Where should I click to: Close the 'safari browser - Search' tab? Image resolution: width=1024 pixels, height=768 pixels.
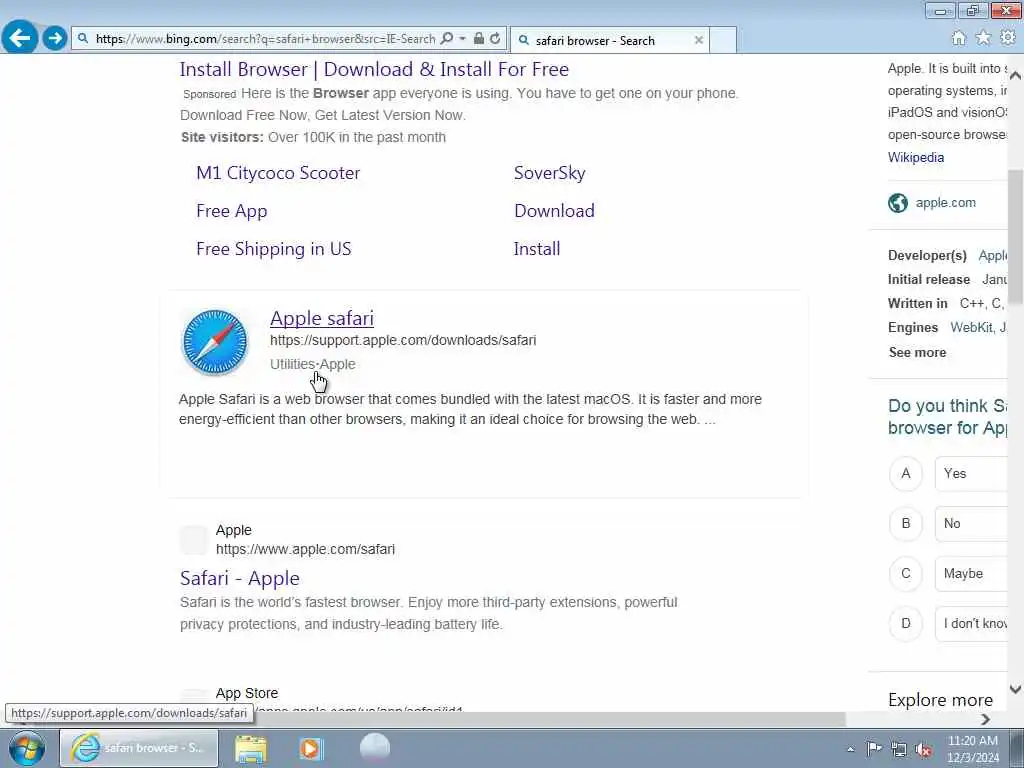[x=699, y=40]
